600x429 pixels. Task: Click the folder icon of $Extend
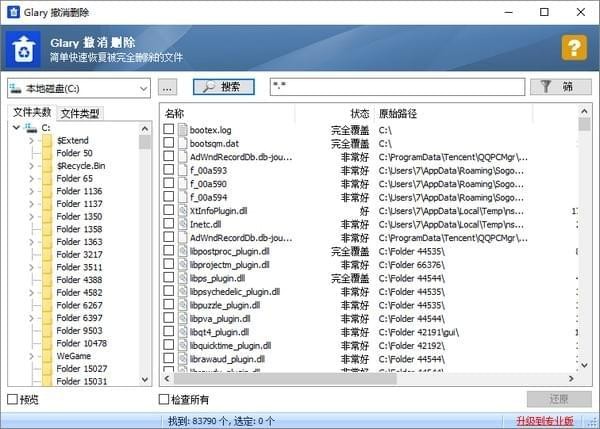tap(47, 140)
